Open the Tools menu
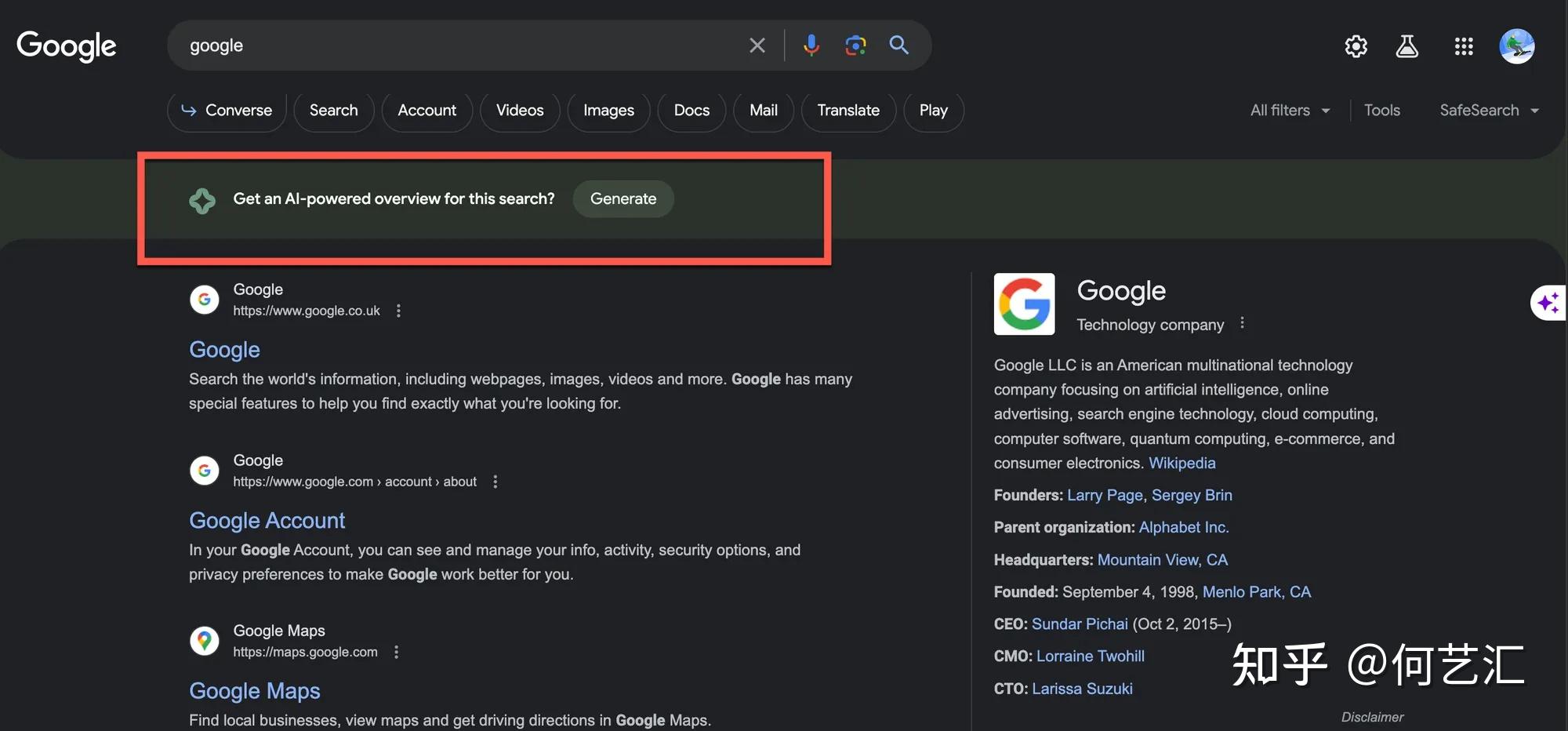Screen dimensions: 1568x731 click(x=1381, y=111)
